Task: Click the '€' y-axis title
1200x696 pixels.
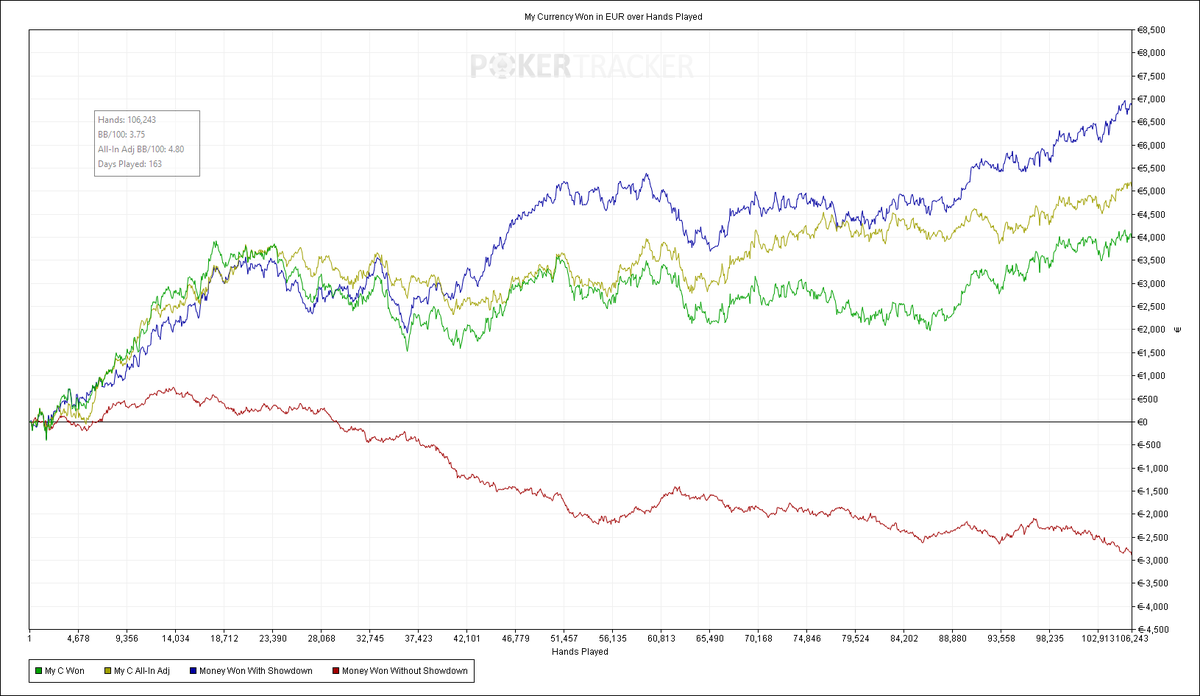Action: coord(1180,329)
